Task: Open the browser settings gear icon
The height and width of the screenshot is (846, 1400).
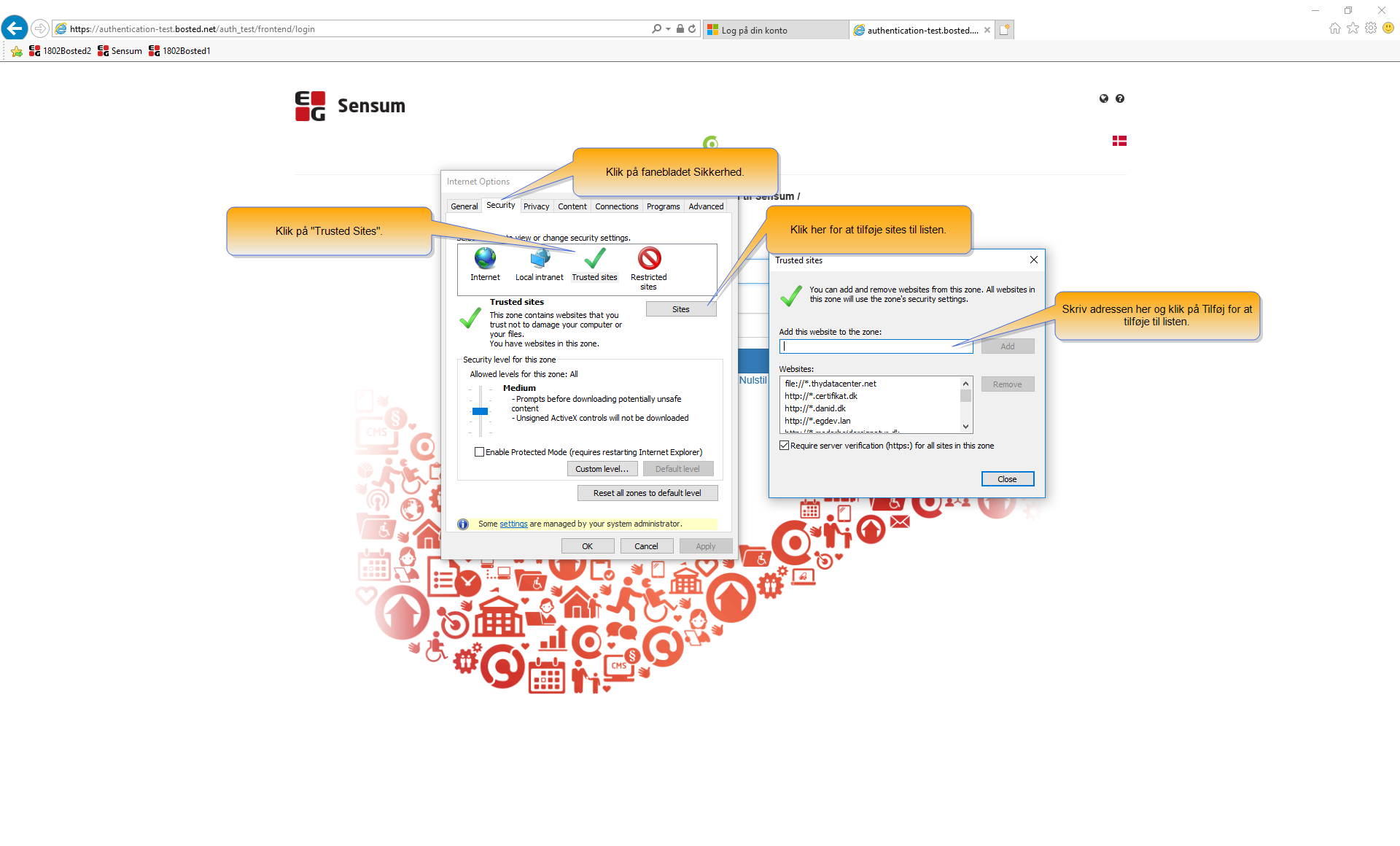Action: [x=1372, y=28]
